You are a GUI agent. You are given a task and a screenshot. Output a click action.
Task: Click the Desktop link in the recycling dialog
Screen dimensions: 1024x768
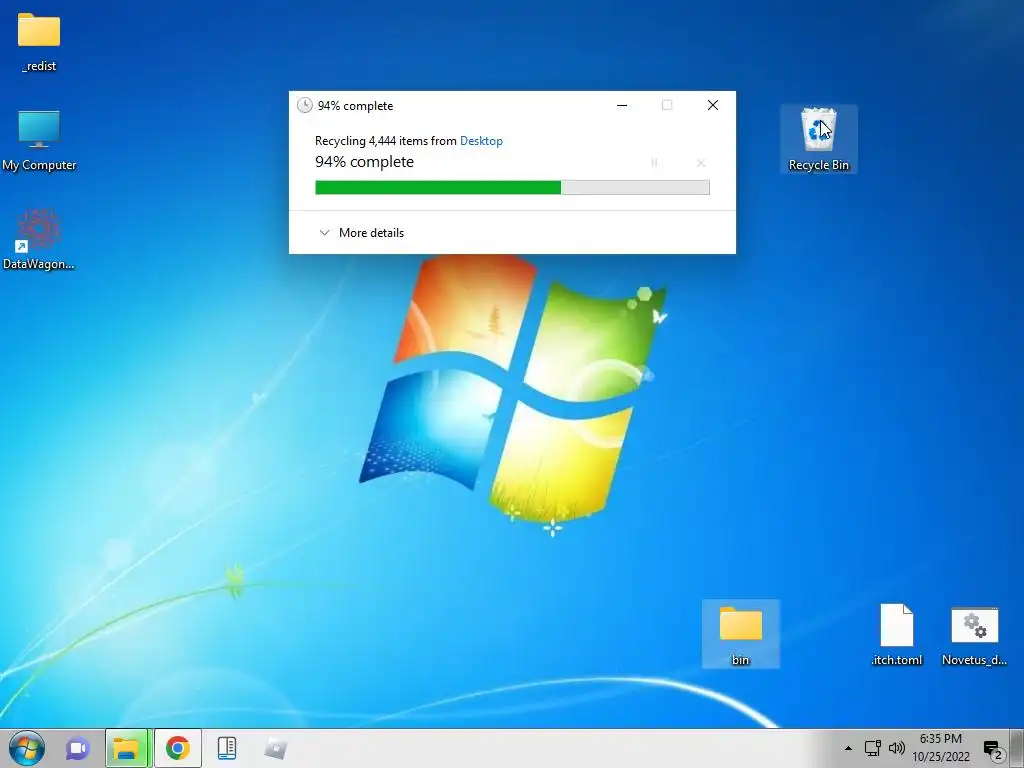coord(481,140)
